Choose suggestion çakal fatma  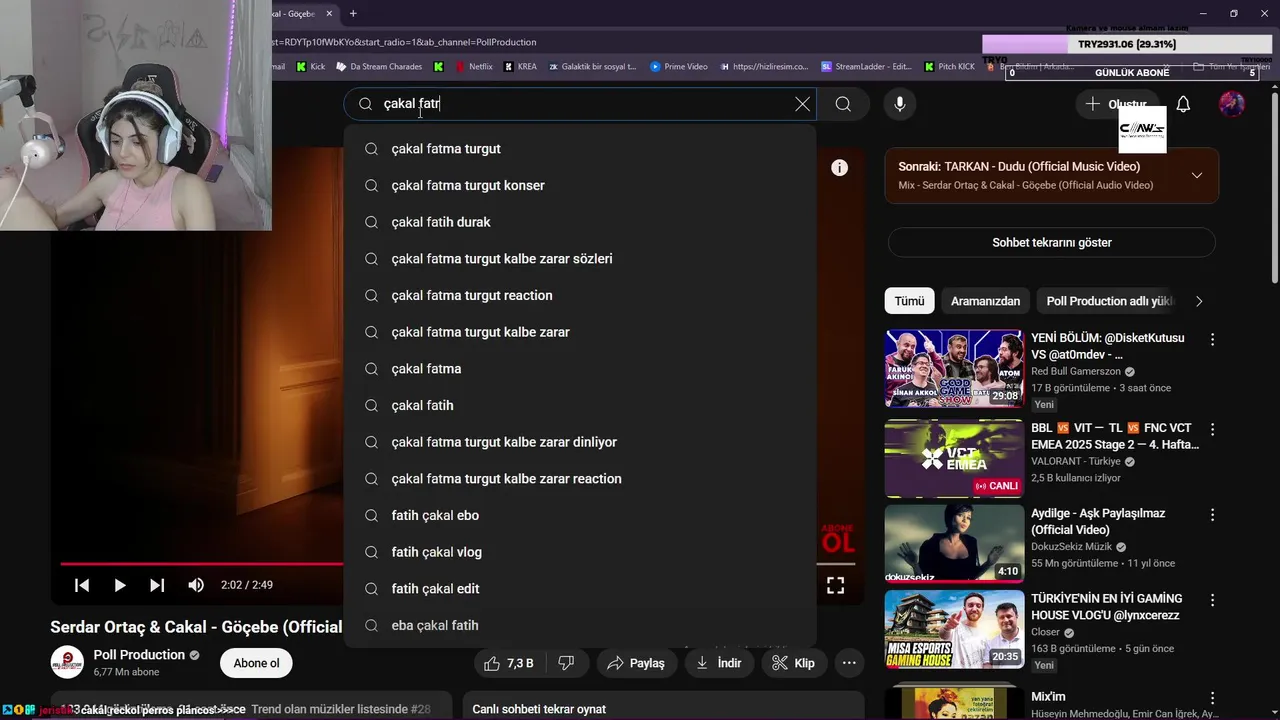point(580,369)
